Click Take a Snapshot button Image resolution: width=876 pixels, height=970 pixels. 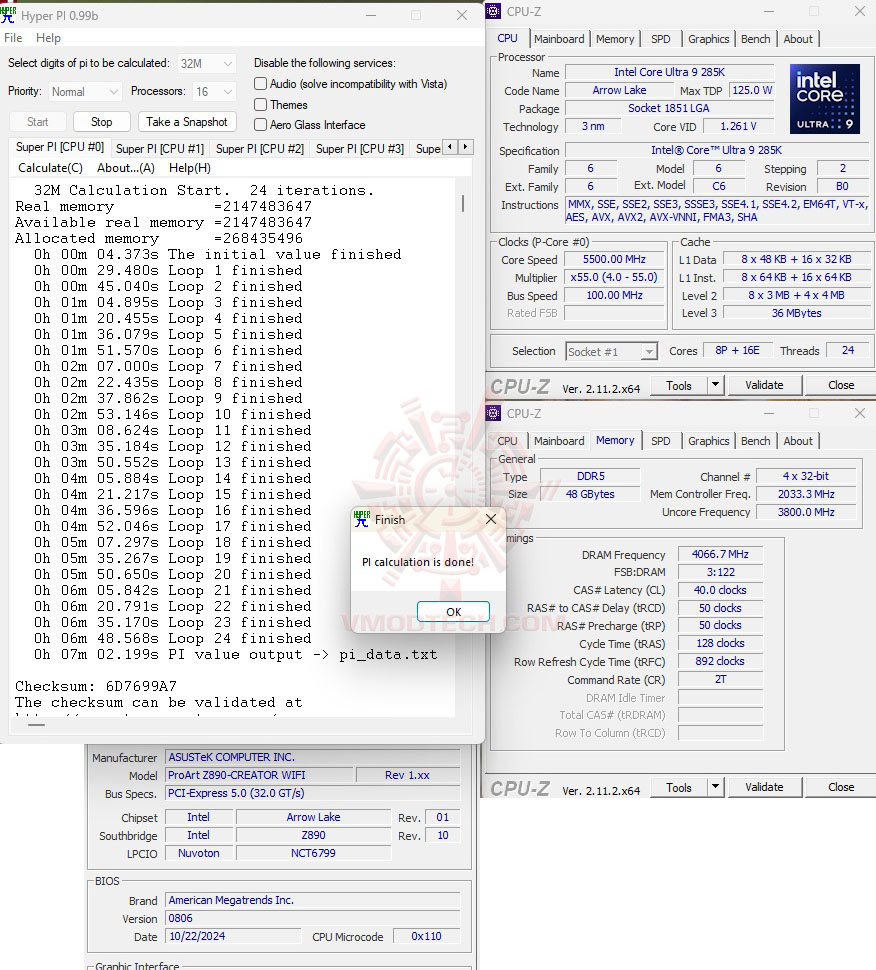[x=187, y=122]
